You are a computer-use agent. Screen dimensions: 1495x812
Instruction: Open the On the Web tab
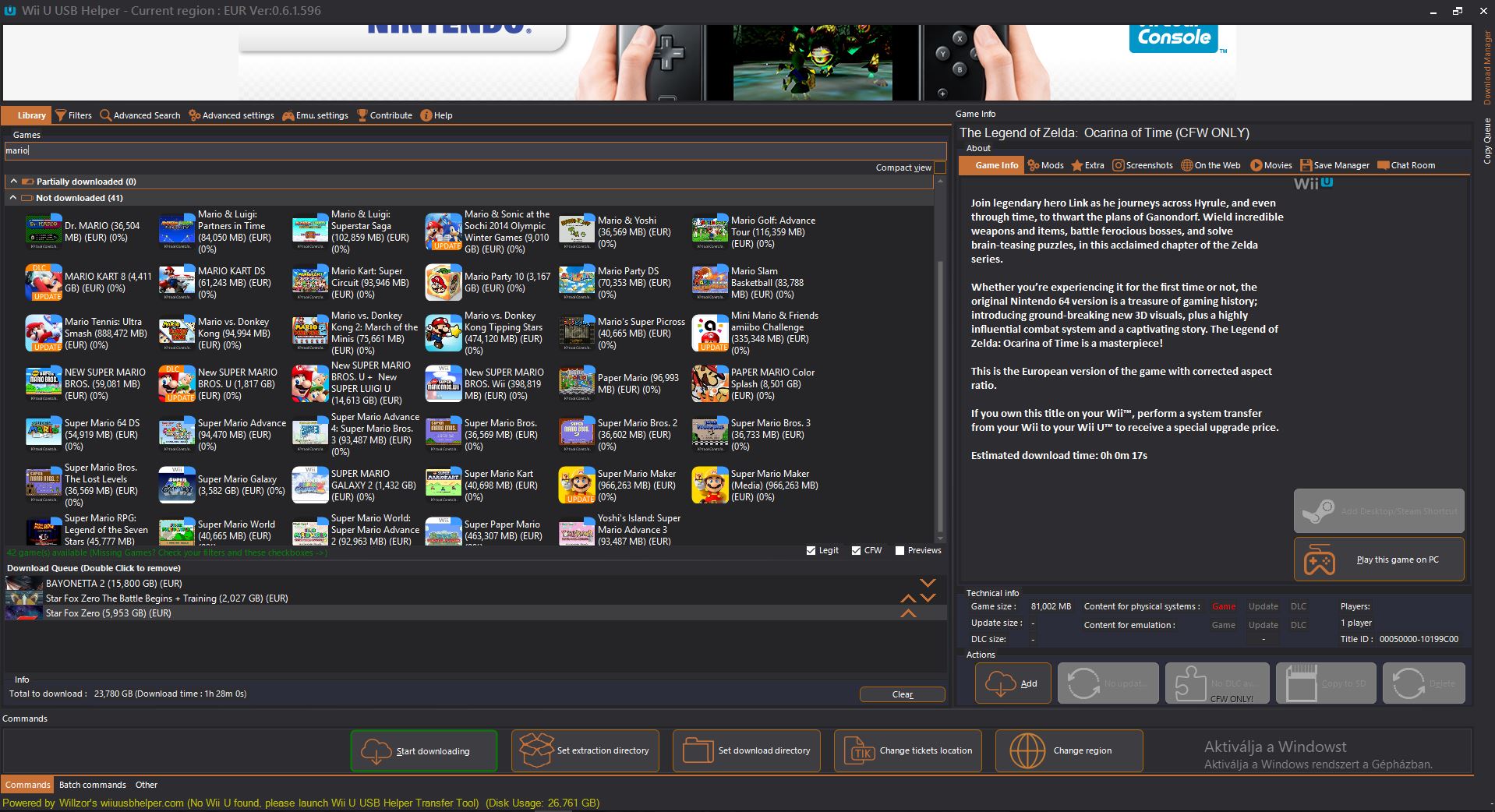[x=1210, y=165]
